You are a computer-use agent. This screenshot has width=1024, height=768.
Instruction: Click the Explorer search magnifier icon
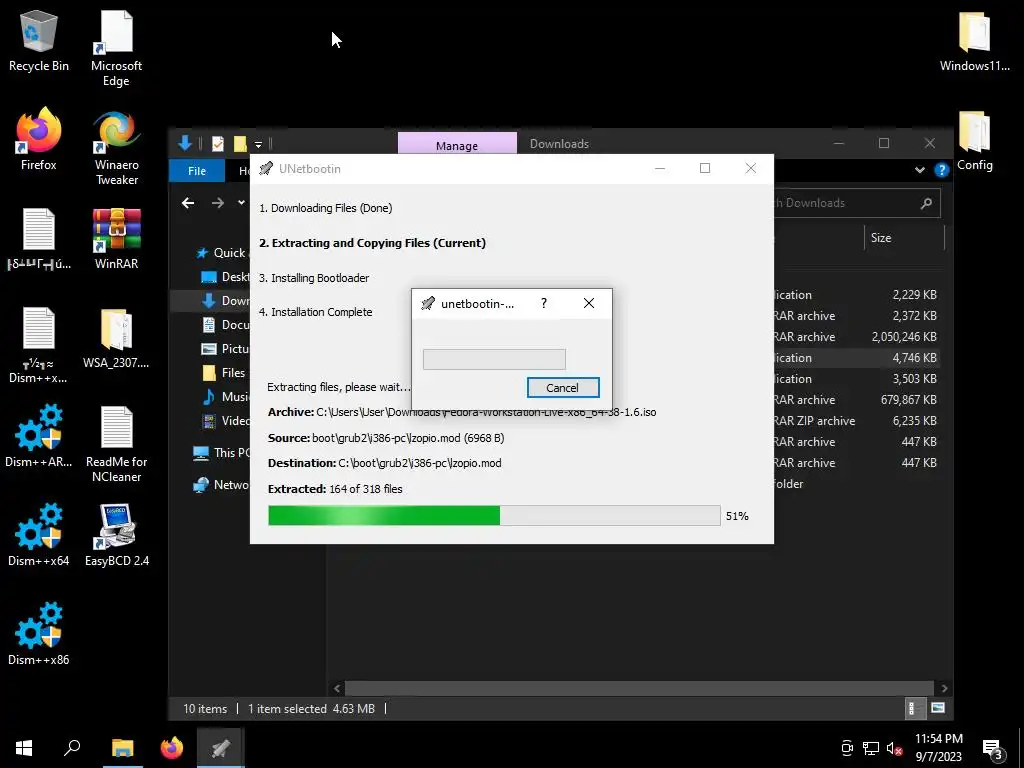(926, 203)
